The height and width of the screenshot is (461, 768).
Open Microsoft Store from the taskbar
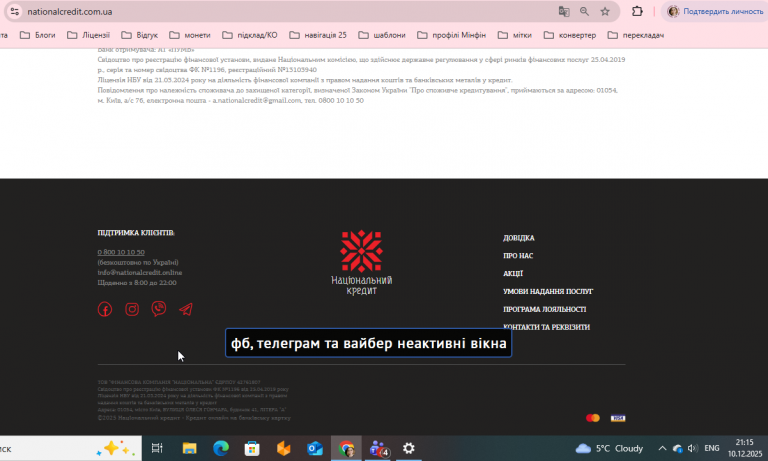[252, 448]
